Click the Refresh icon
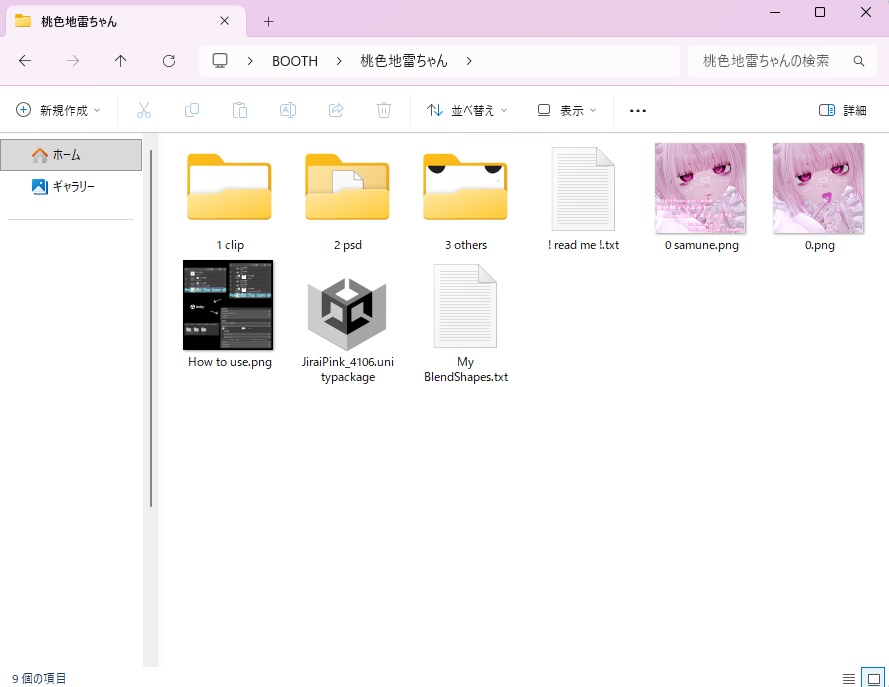The height and width of the screenshot is (687, 889). pyautogui.click(x=169, y=61)
